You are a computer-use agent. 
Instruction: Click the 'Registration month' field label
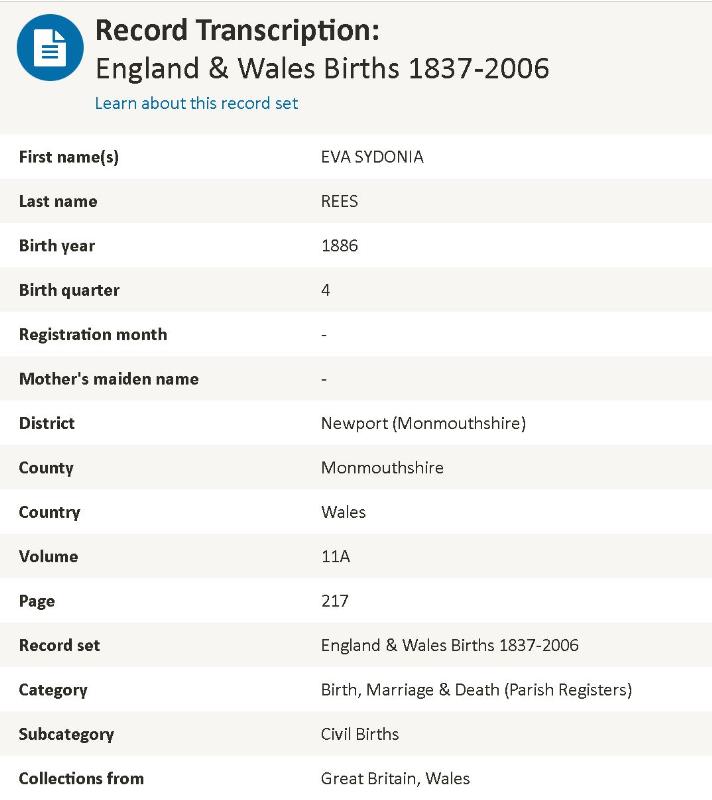[93, 334]
